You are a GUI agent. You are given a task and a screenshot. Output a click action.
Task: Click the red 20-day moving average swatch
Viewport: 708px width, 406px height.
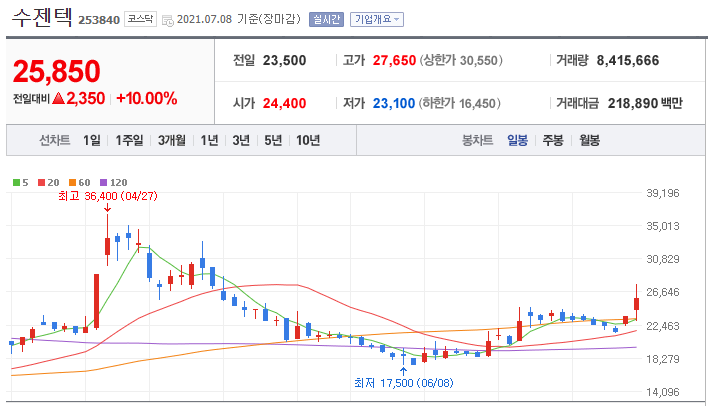tap(42, 182)
